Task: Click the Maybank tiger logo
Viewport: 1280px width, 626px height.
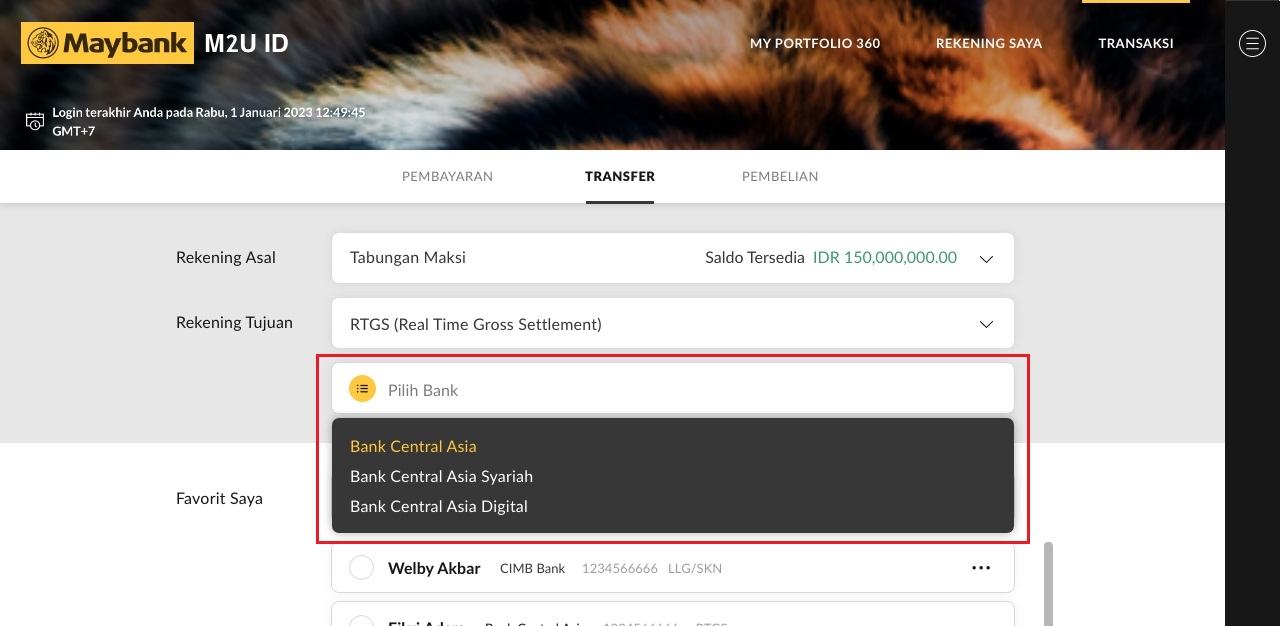Action: (x=43, y=43)
